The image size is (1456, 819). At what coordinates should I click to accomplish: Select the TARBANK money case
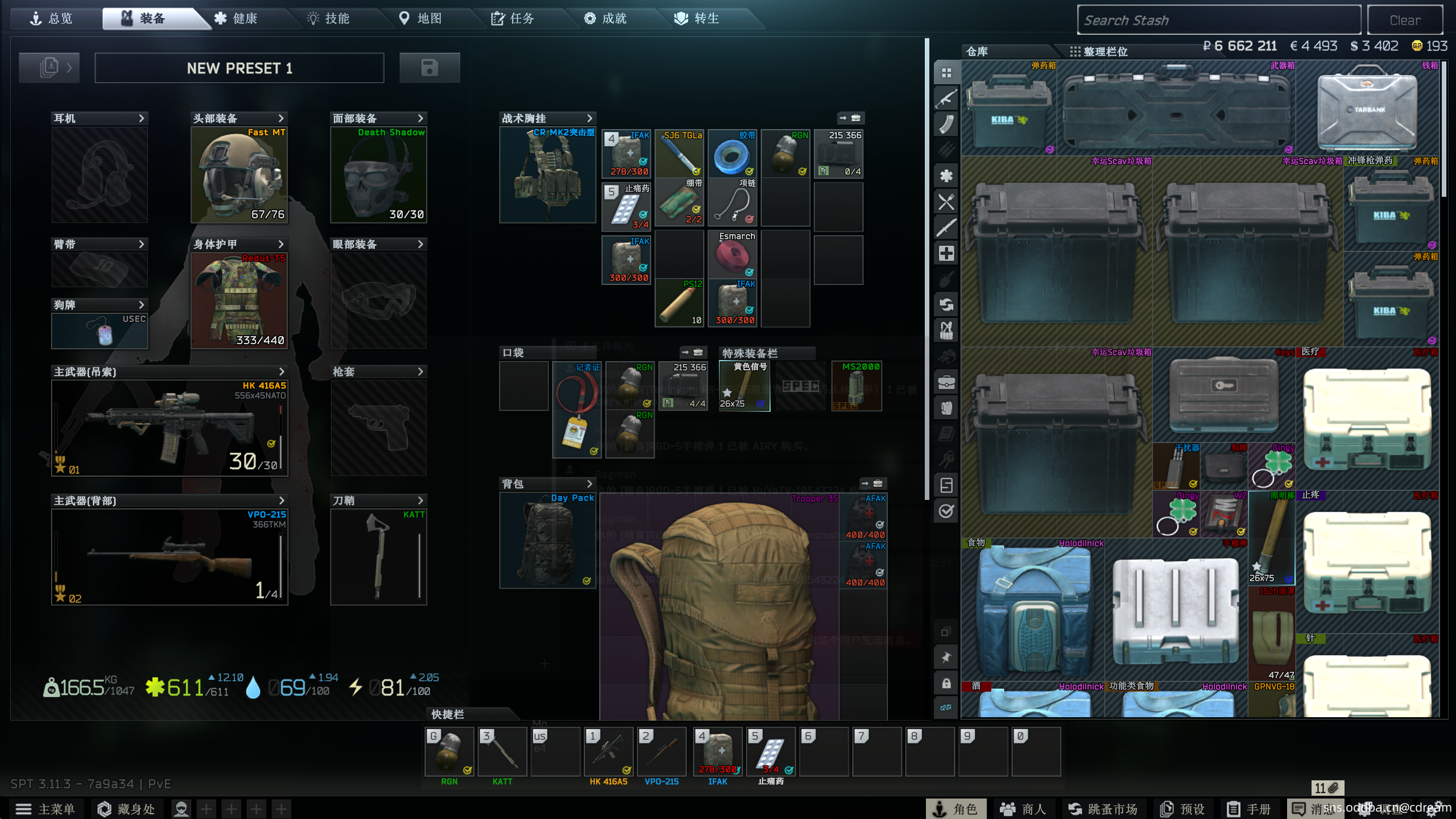(x=1368, y=108)
